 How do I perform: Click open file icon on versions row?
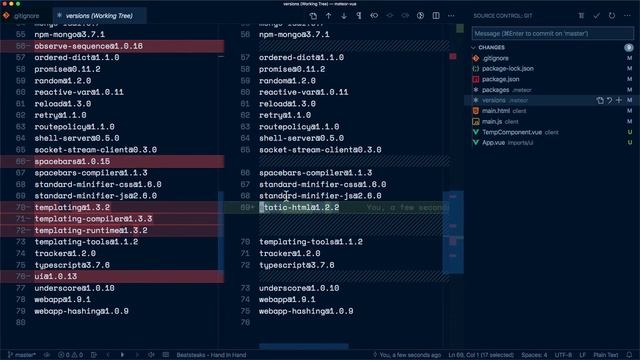(600, 100)
